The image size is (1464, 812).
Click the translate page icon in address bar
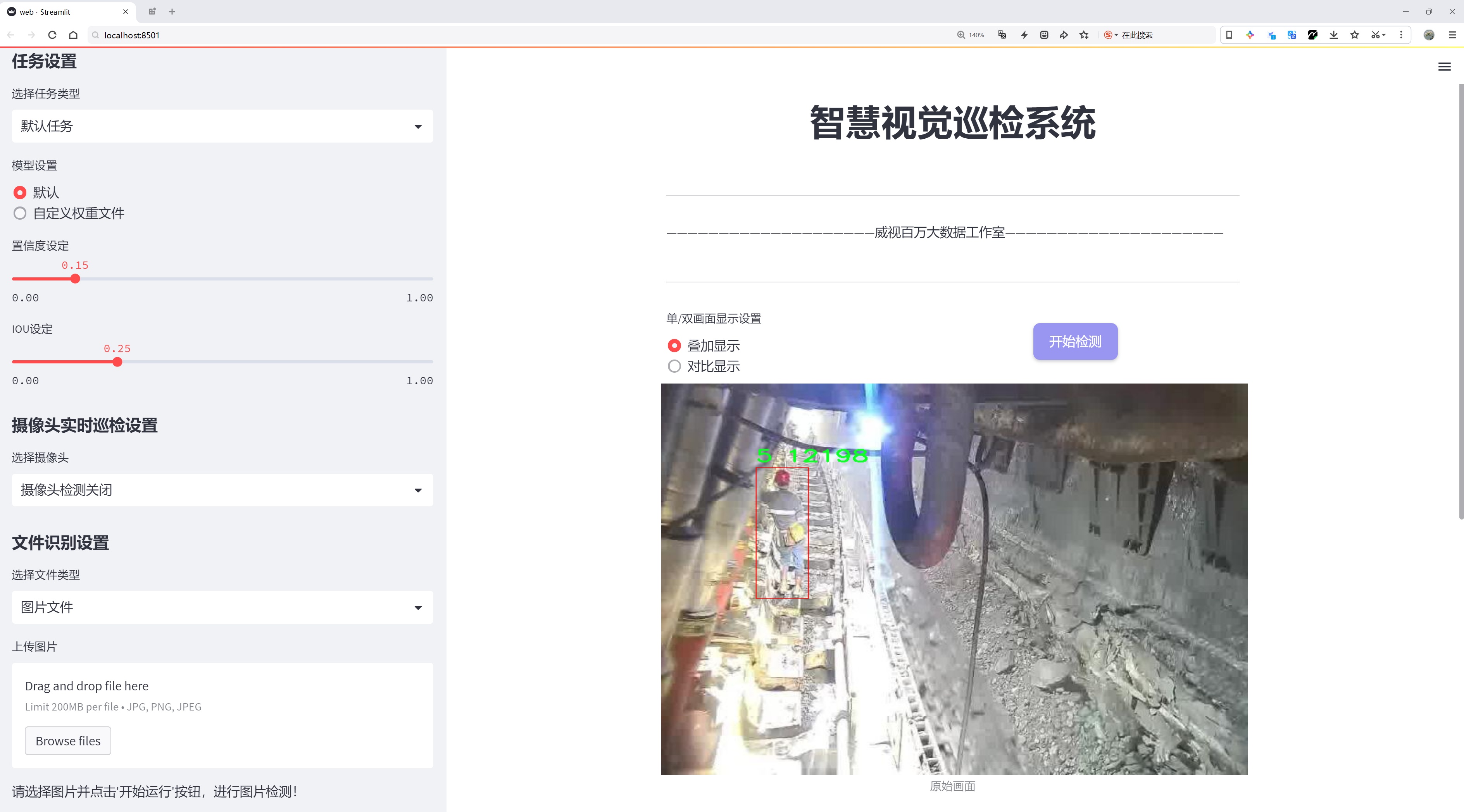click(1002, 35)
